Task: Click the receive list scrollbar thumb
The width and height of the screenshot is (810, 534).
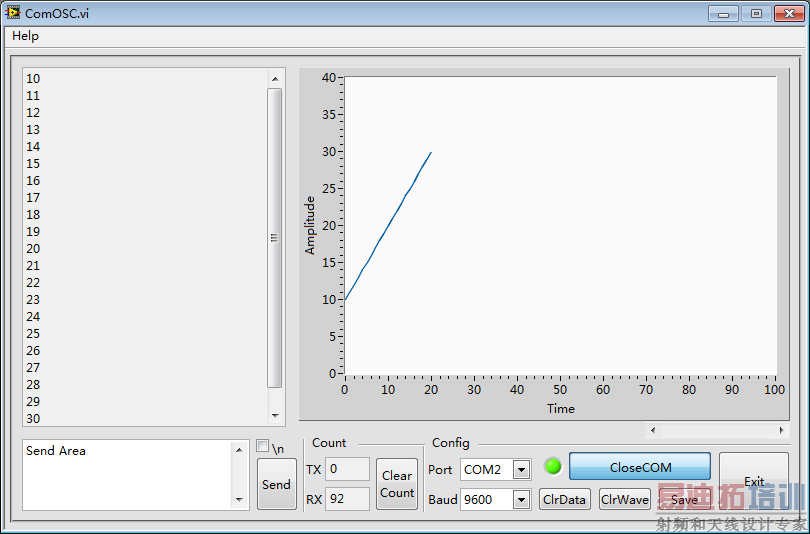Action: pos(274,238)
